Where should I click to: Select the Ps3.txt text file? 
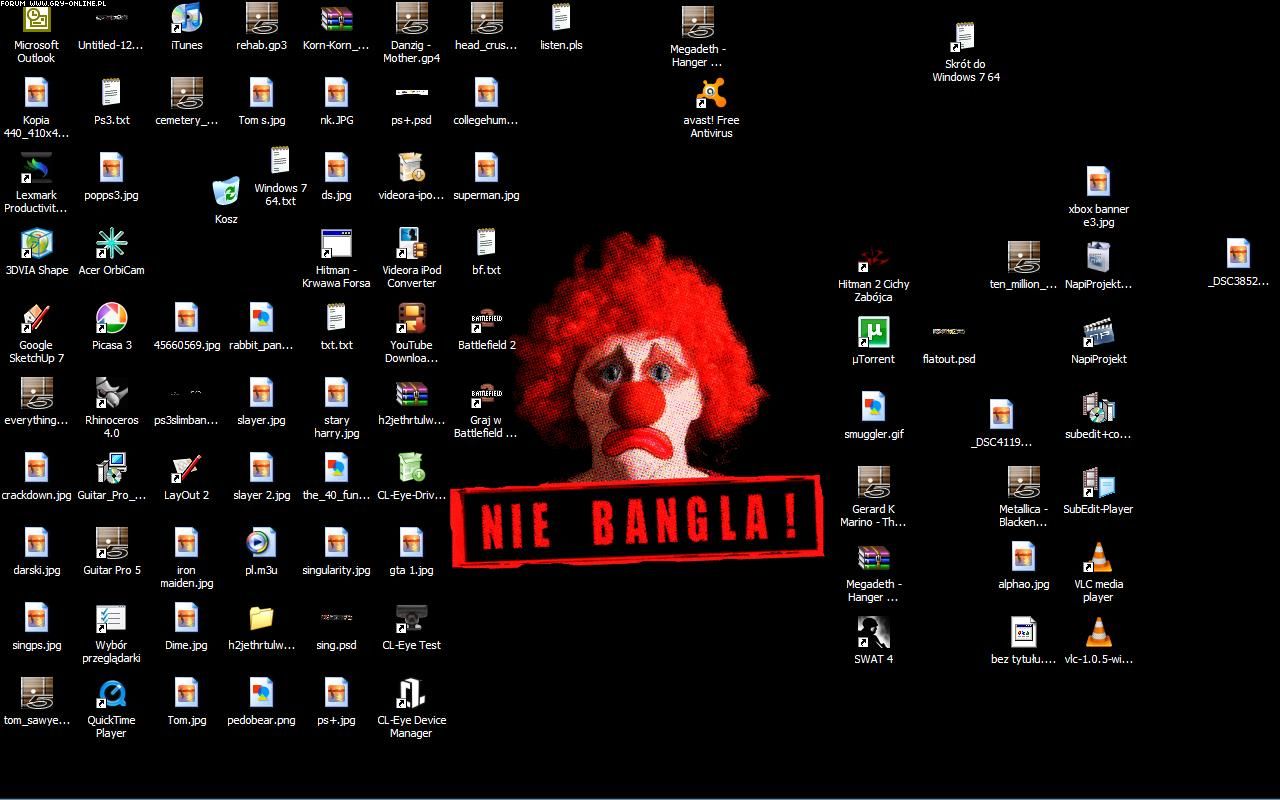(x=111, y=94)
